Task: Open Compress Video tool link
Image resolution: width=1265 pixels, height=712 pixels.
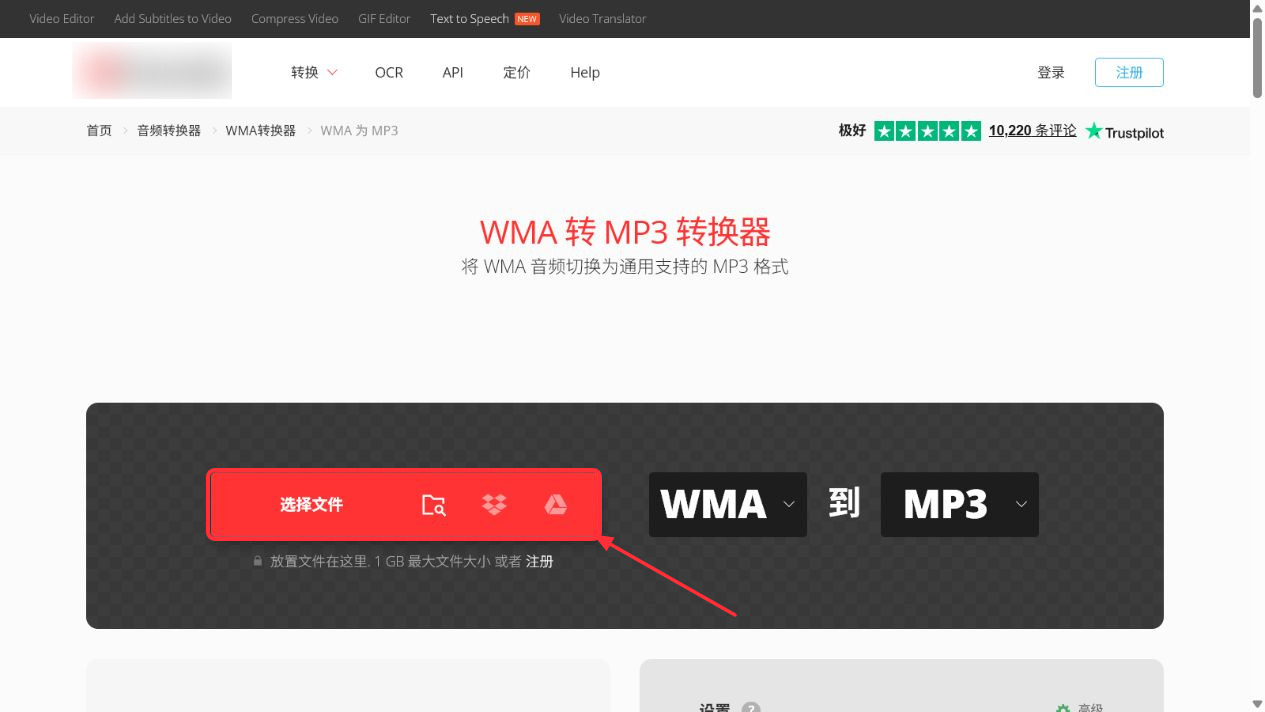Action: tap(295, 19)
